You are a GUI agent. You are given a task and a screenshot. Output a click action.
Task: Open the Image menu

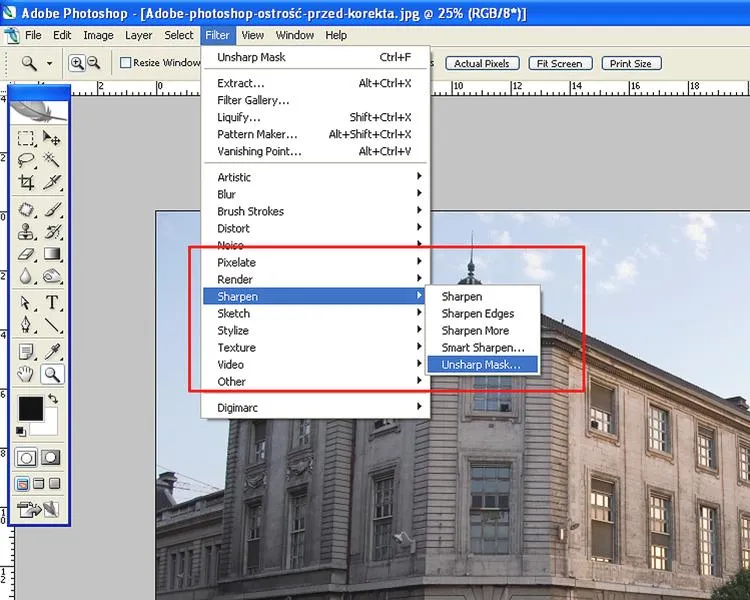(x=98, y=35)
